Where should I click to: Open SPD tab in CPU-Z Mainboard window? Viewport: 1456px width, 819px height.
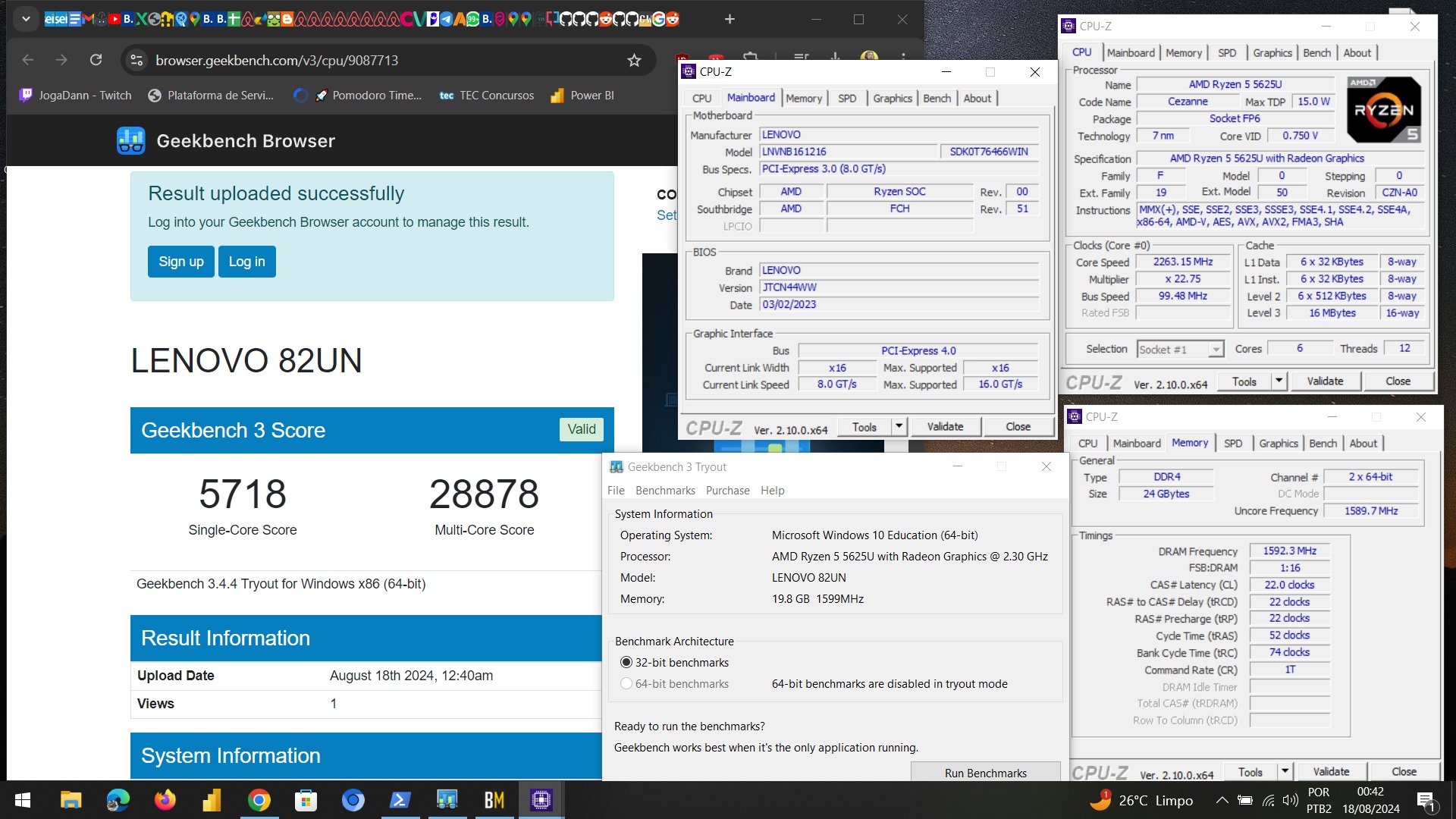(847, 99)
